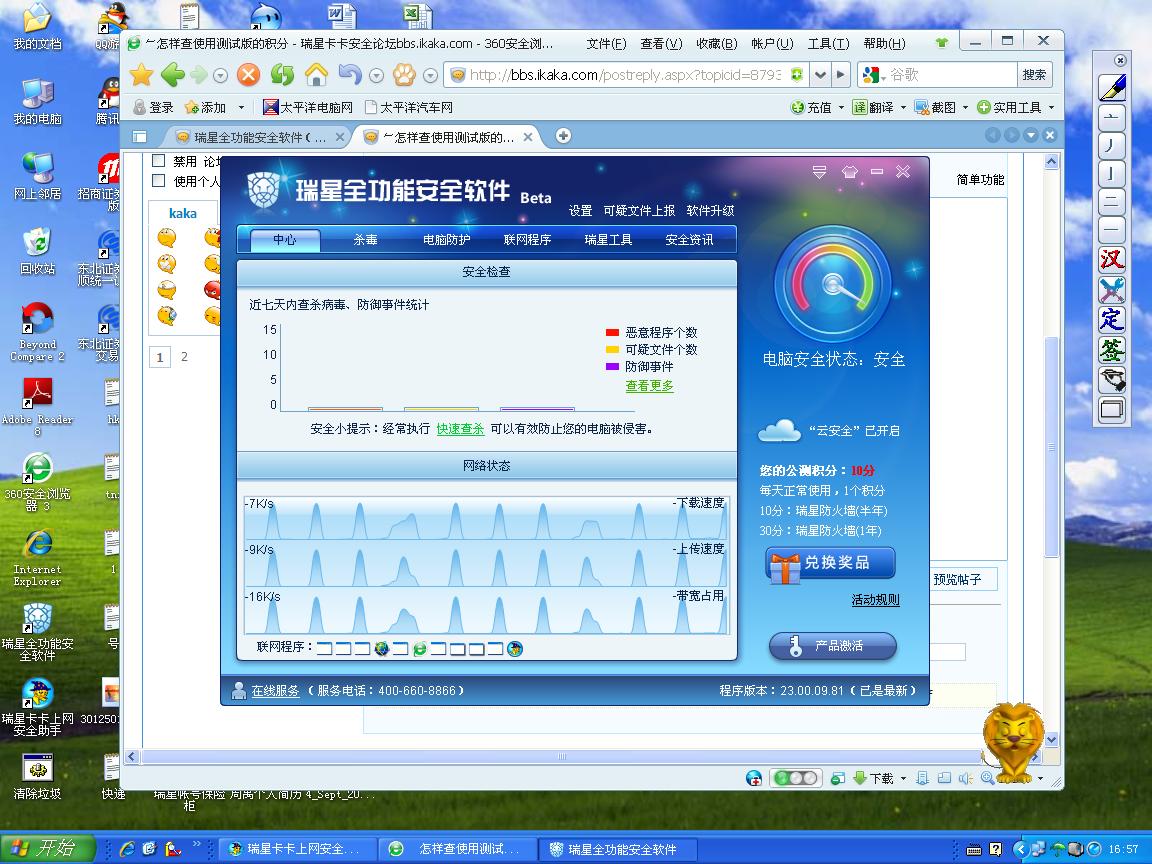Open Internet Explorer desktop shortcut
The image size is (1152, 864).
pyautogui.click(x=37, y=556)
